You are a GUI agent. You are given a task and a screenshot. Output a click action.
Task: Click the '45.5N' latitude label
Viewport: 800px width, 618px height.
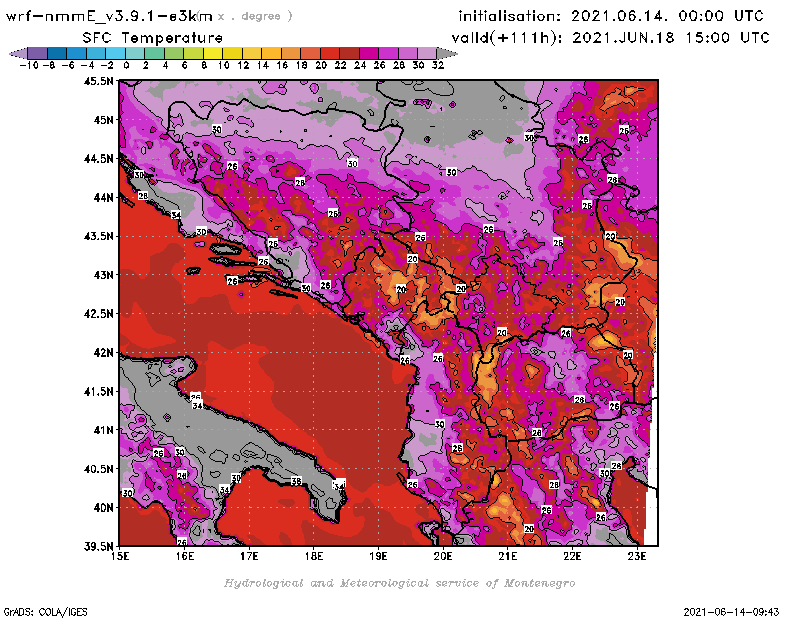(x=98, y=81)
